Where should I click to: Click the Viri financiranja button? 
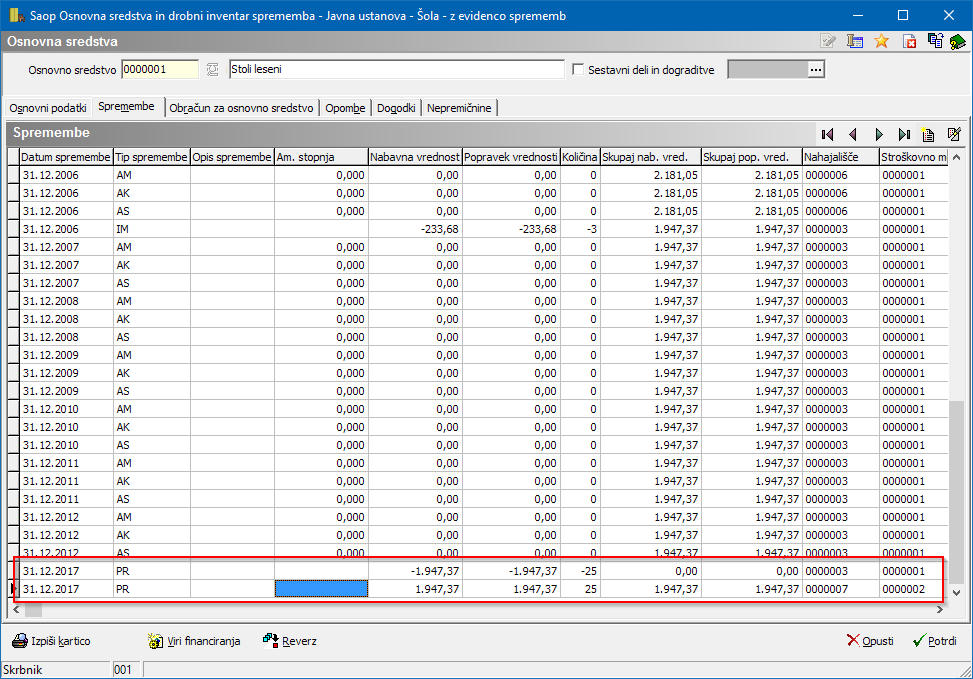click(x=193, y=641)
